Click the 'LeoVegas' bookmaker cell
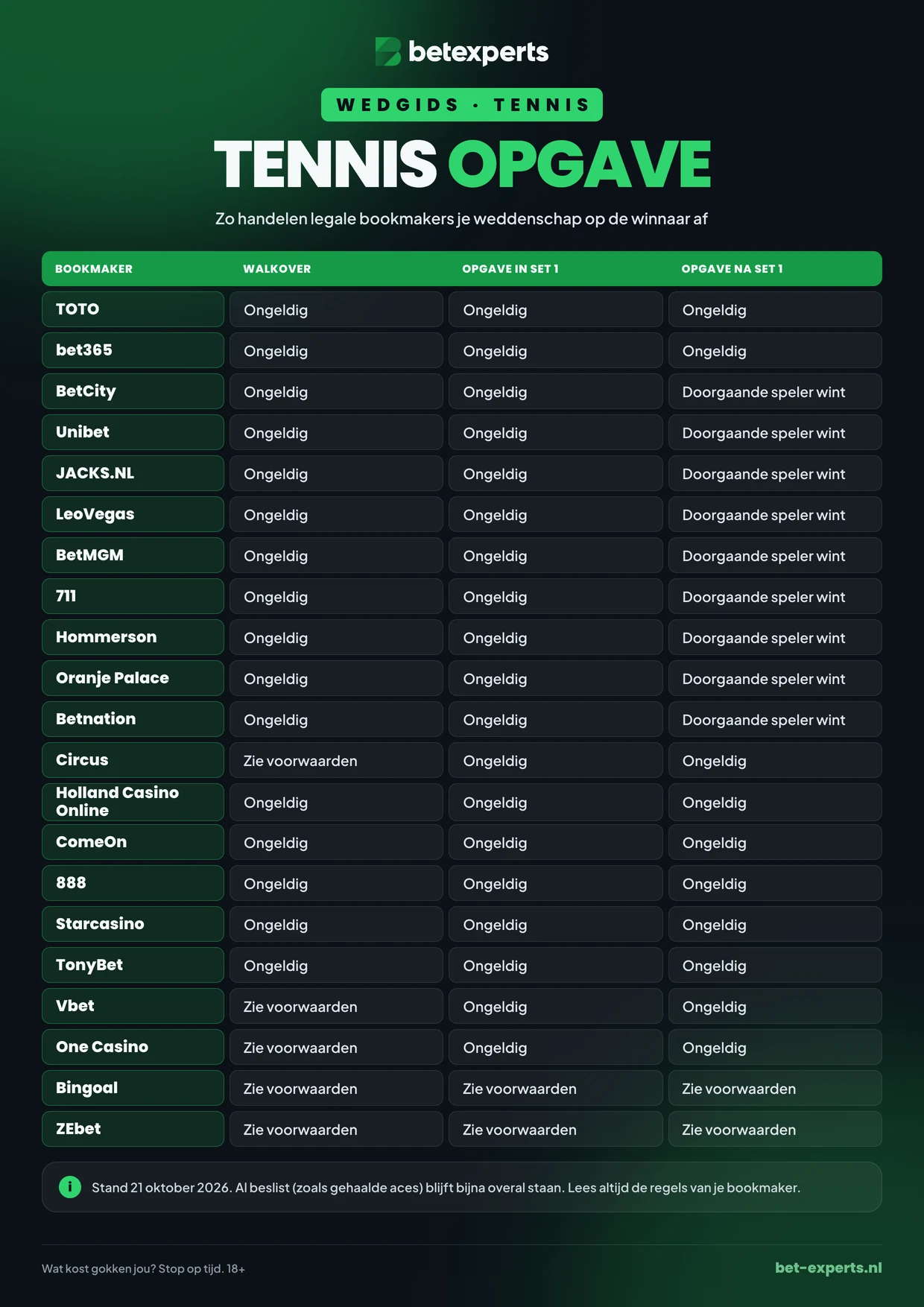The image size is (924, 1307). pos(133,514)
